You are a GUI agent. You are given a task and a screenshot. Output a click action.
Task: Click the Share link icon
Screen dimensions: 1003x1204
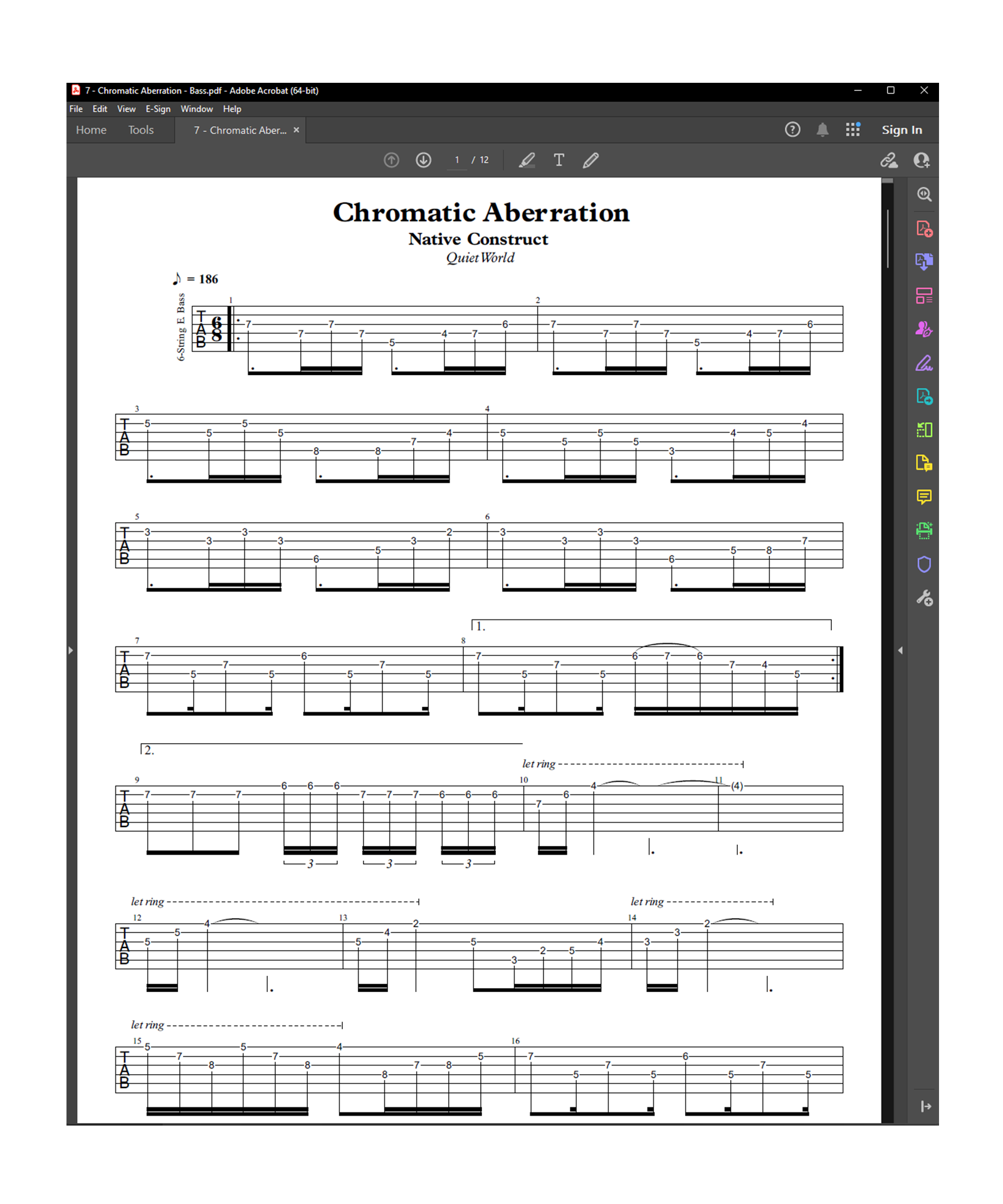pos(888,161)
